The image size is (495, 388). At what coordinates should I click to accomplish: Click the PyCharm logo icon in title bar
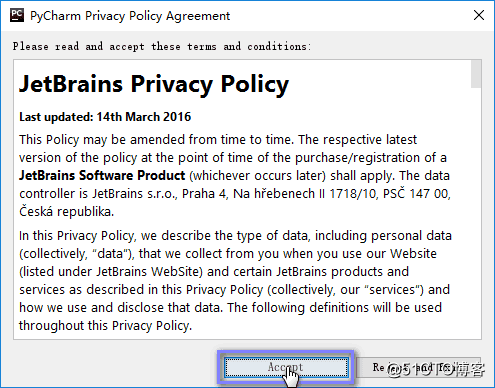17,15
